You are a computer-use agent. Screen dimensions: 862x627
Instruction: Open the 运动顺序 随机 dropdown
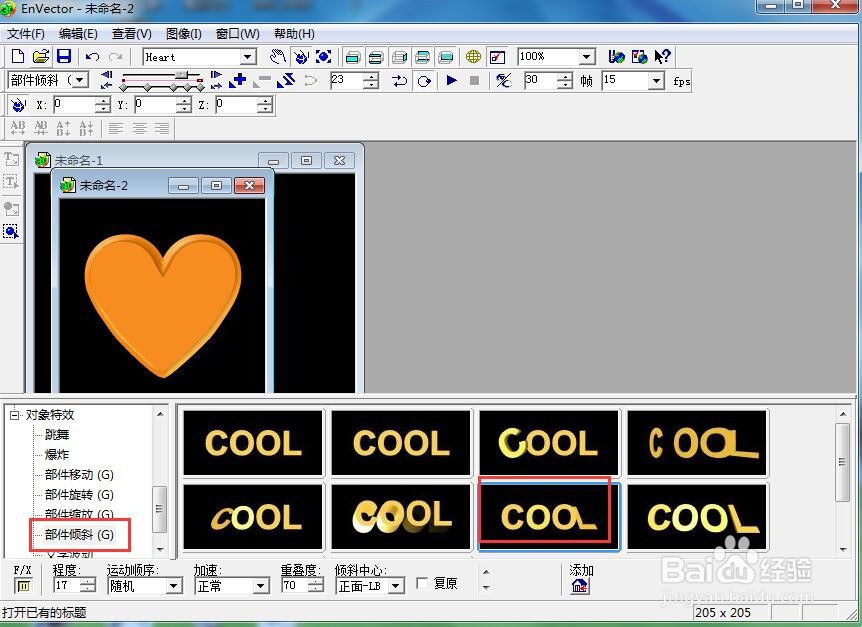(x=174, y=586)
